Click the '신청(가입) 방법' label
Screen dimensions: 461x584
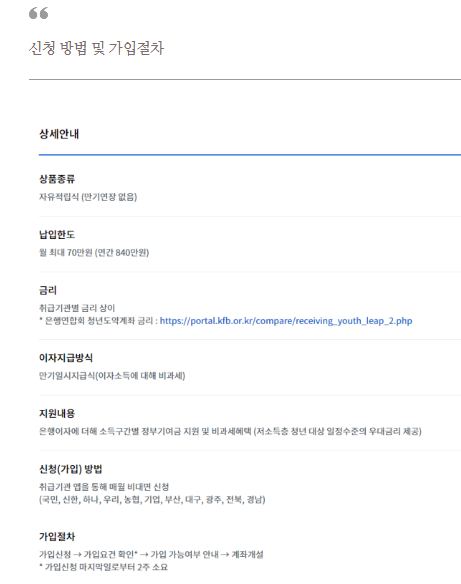pos(70,469)
